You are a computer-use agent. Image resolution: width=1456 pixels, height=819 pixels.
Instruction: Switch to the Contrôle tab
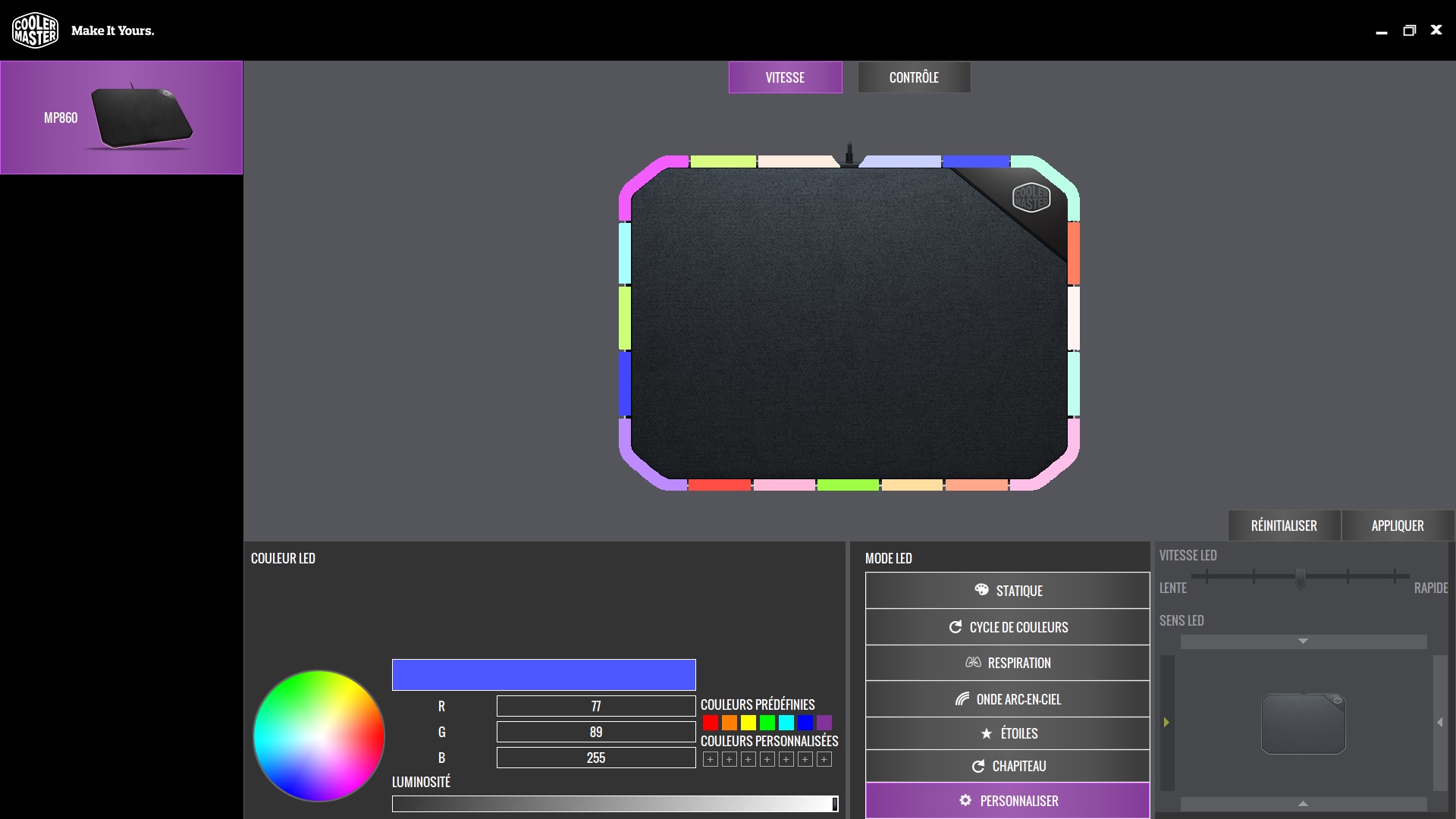pos(914,77)
